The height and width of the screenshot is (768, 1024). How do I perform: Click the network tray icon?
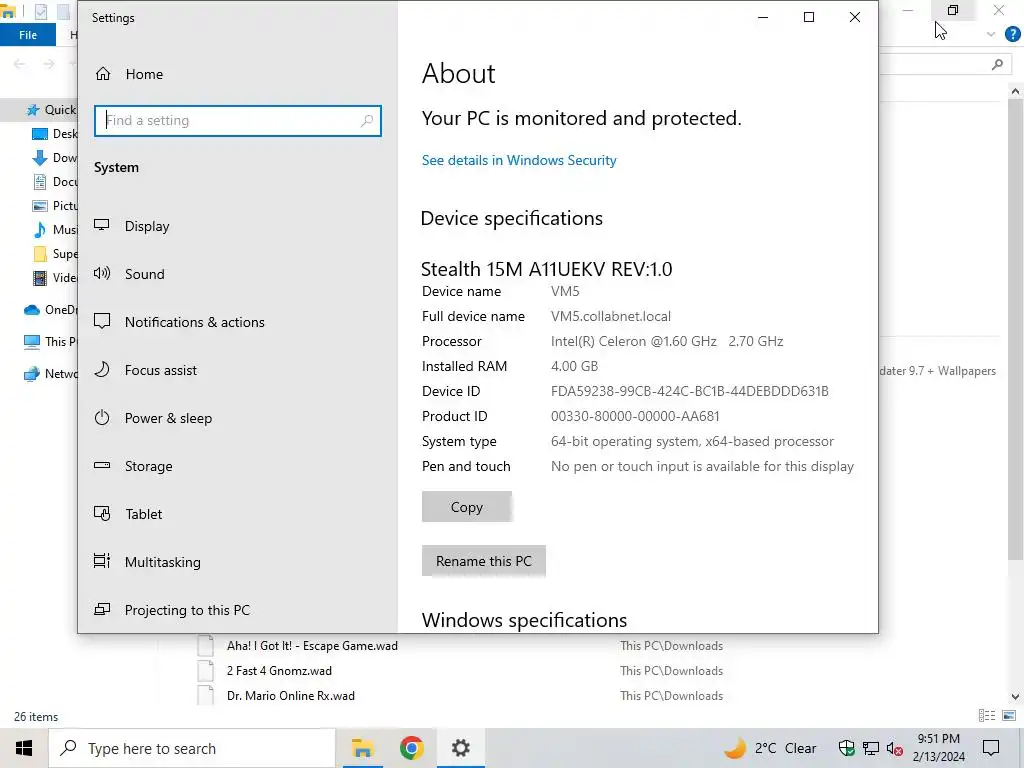(x=871, y=748)
